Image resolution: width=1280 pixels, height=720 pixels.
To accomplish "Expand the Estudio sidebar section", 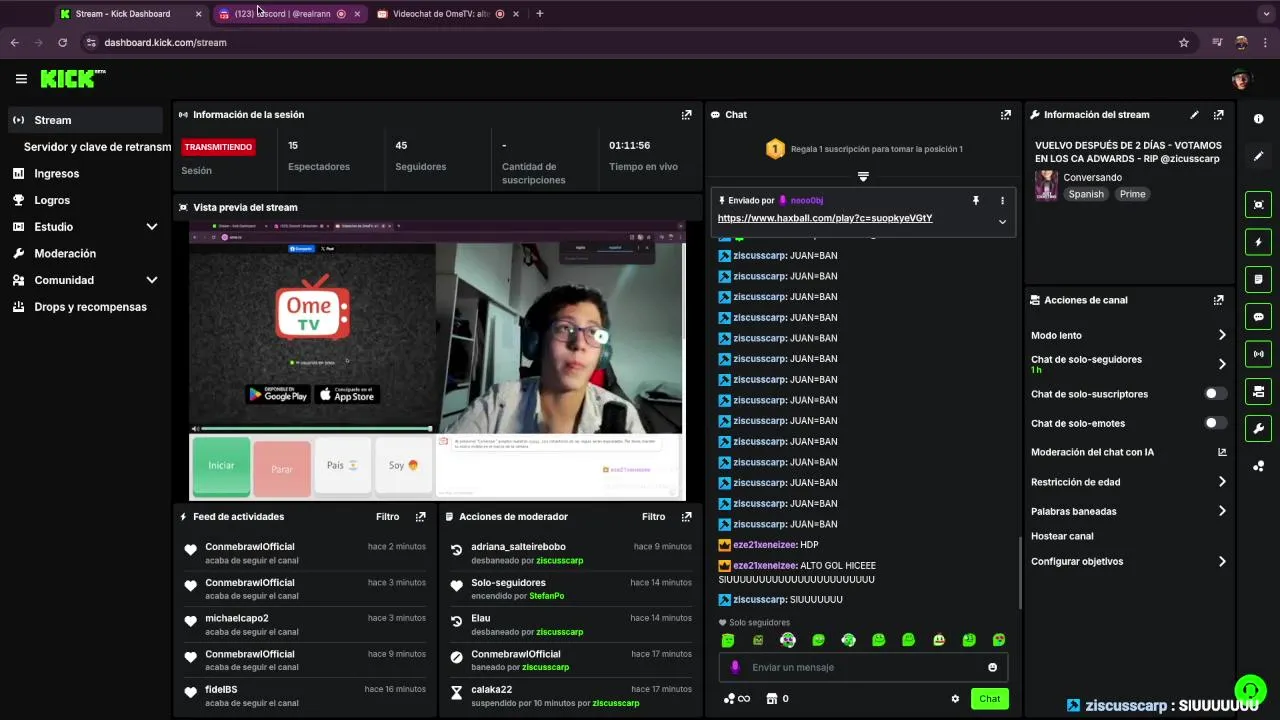I will coord(152,227).
